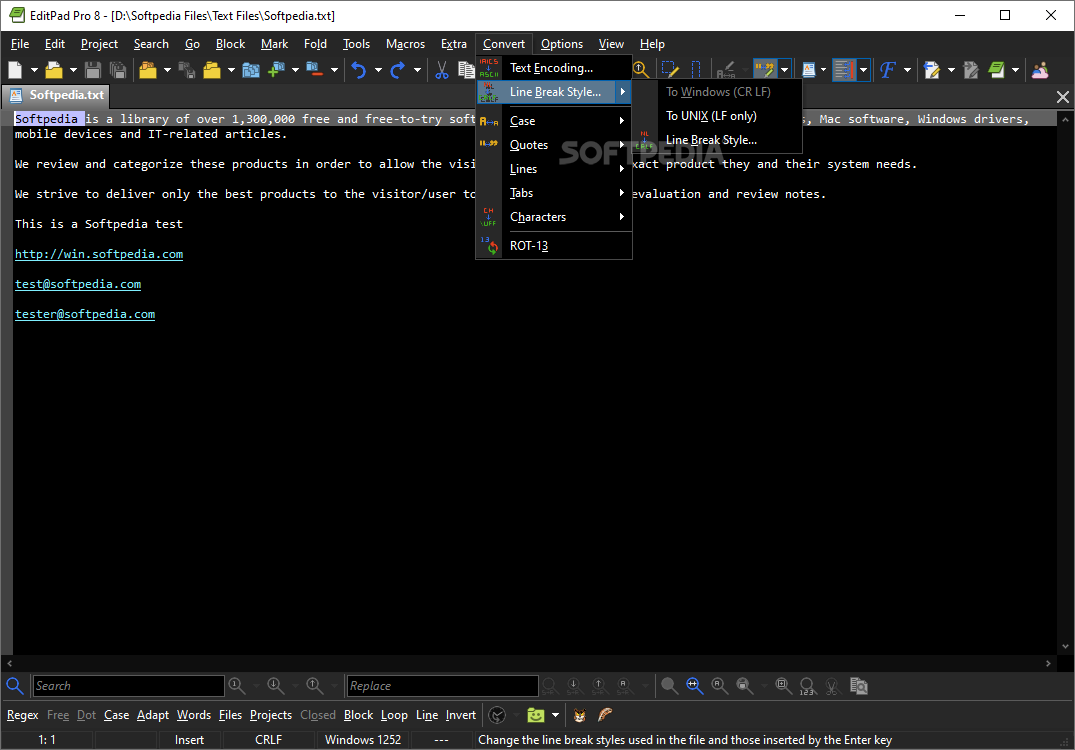1075x750 pixels.
Task: Click the blue magnifier icon beside Search box
Action: click(x=14, y=686)
